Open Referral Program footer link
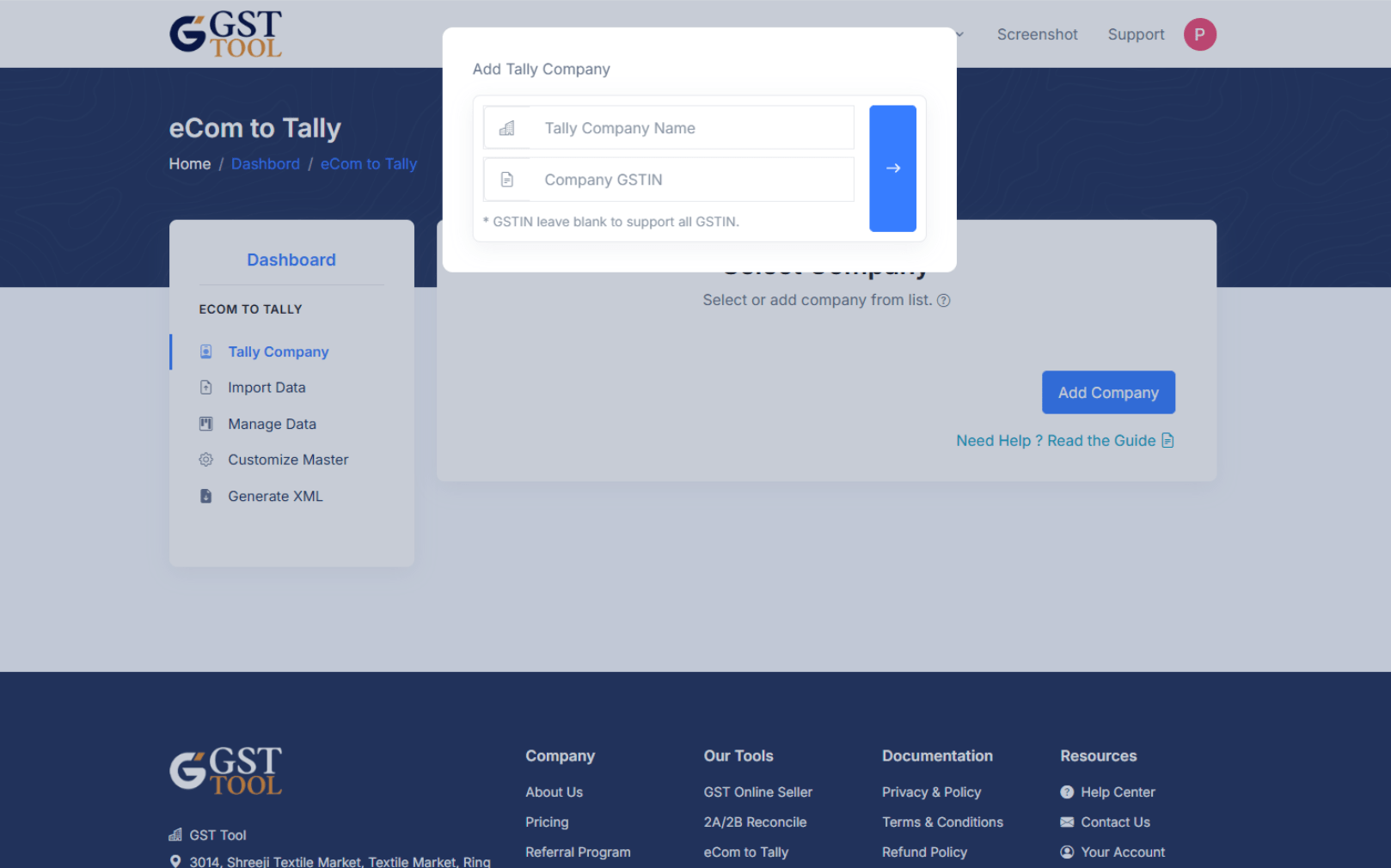The image size is (1391, 868). pyautogui.click(x=578, y=853)
